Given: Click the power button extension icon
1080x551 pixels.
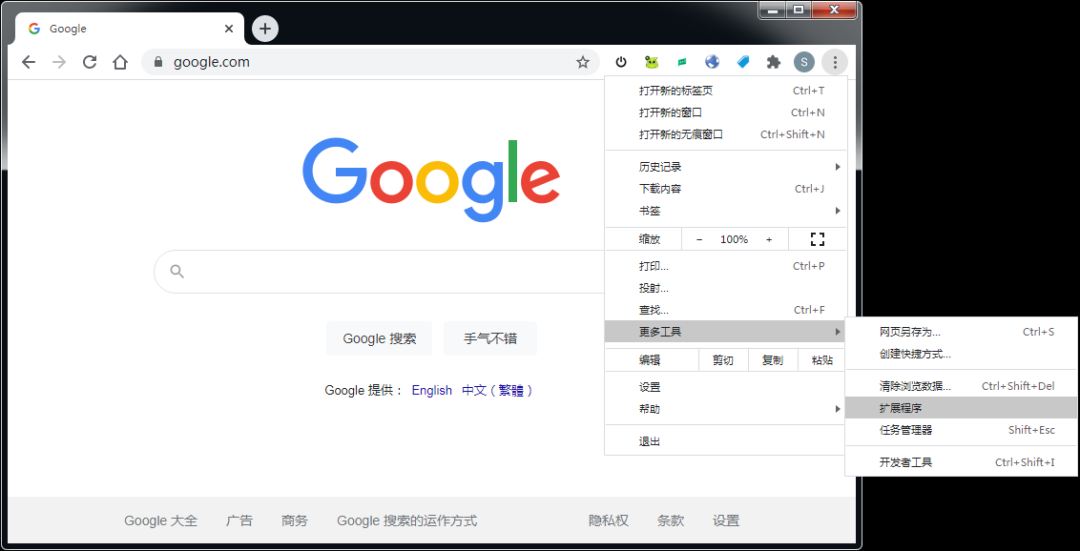Looking at the screenshot, I should tap(621, 63).
